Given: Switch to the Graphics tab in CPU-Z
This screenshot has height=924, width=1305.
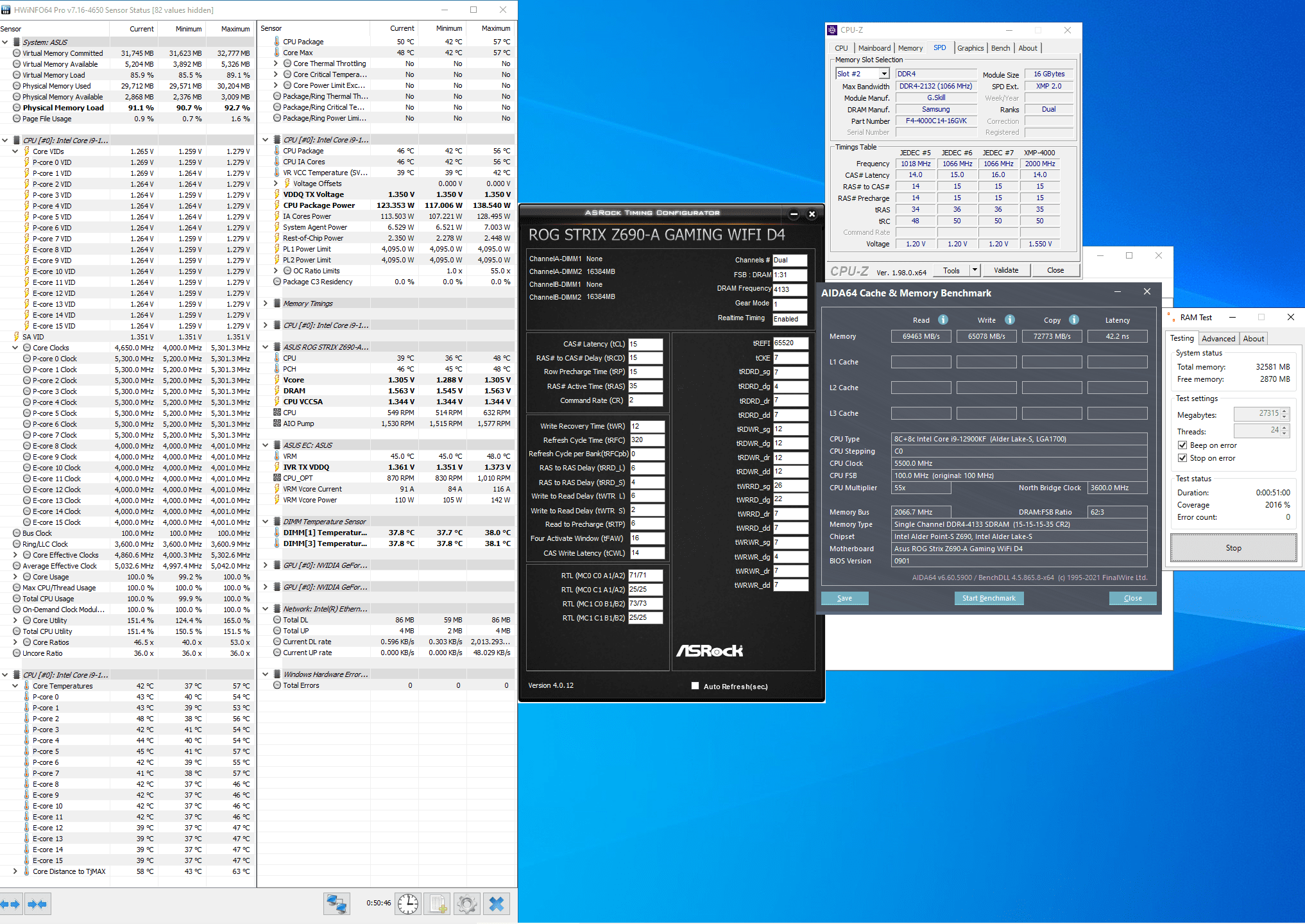Looking at the screenshot, I should (970, 48).
